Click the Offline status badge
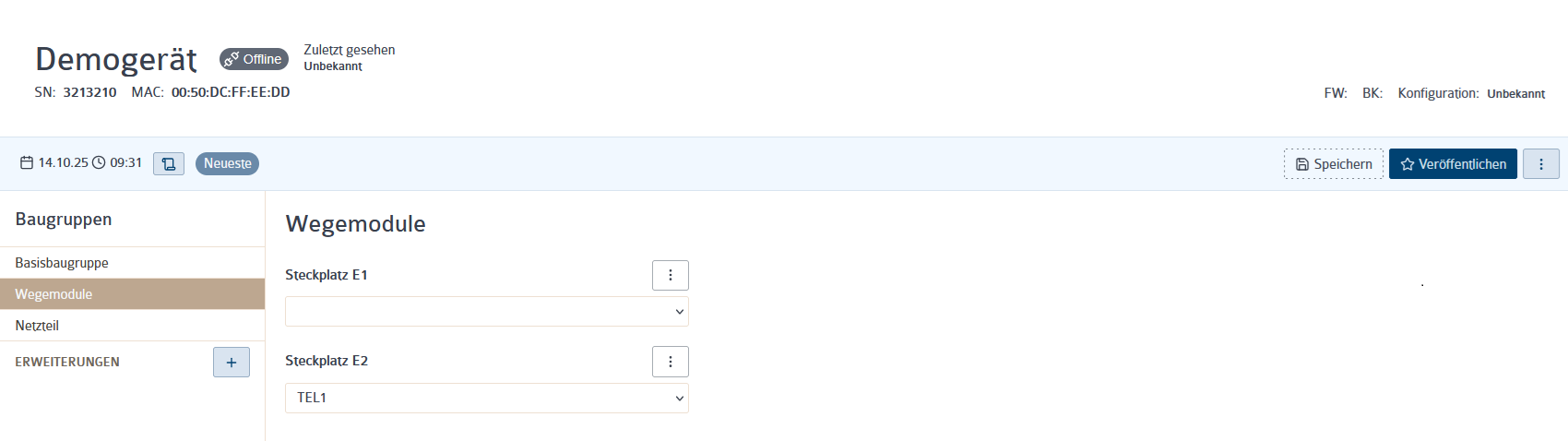This screenshot has height=441, width=1568. tap(254, 59)
